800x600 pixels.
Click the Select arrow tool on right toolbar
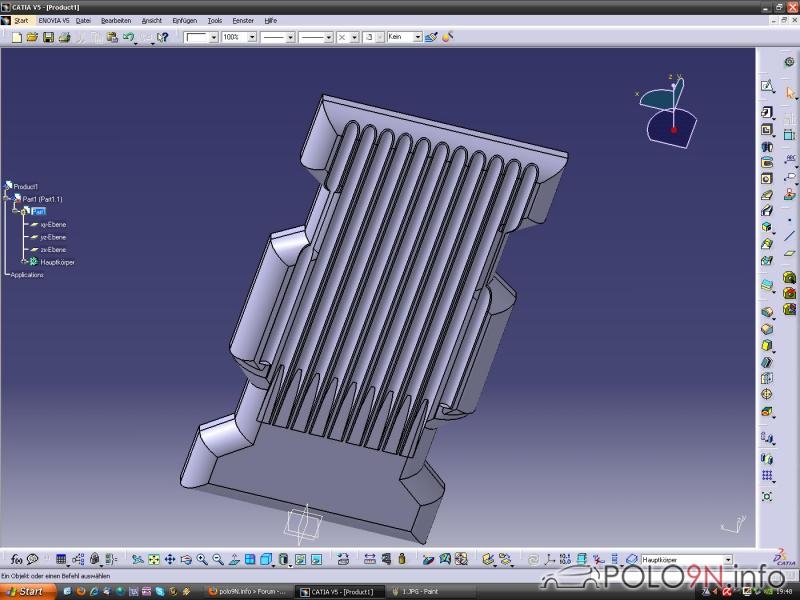(790, 93)
